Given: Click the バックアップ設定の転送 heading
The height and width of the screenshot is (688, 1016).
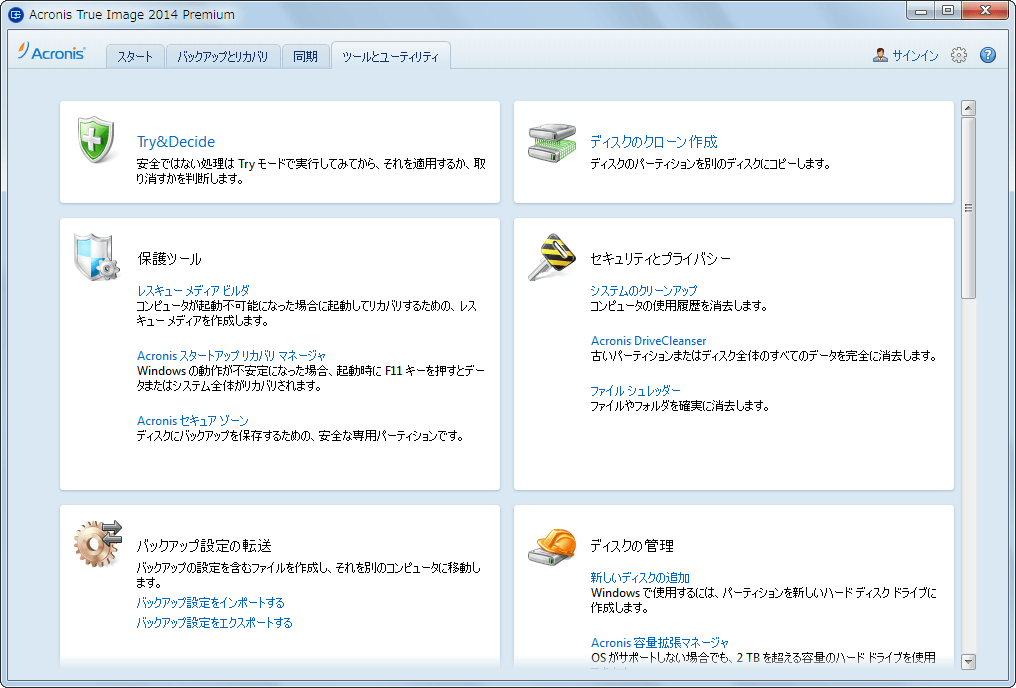Looking at the screenshot, I should tap(204, 545).
